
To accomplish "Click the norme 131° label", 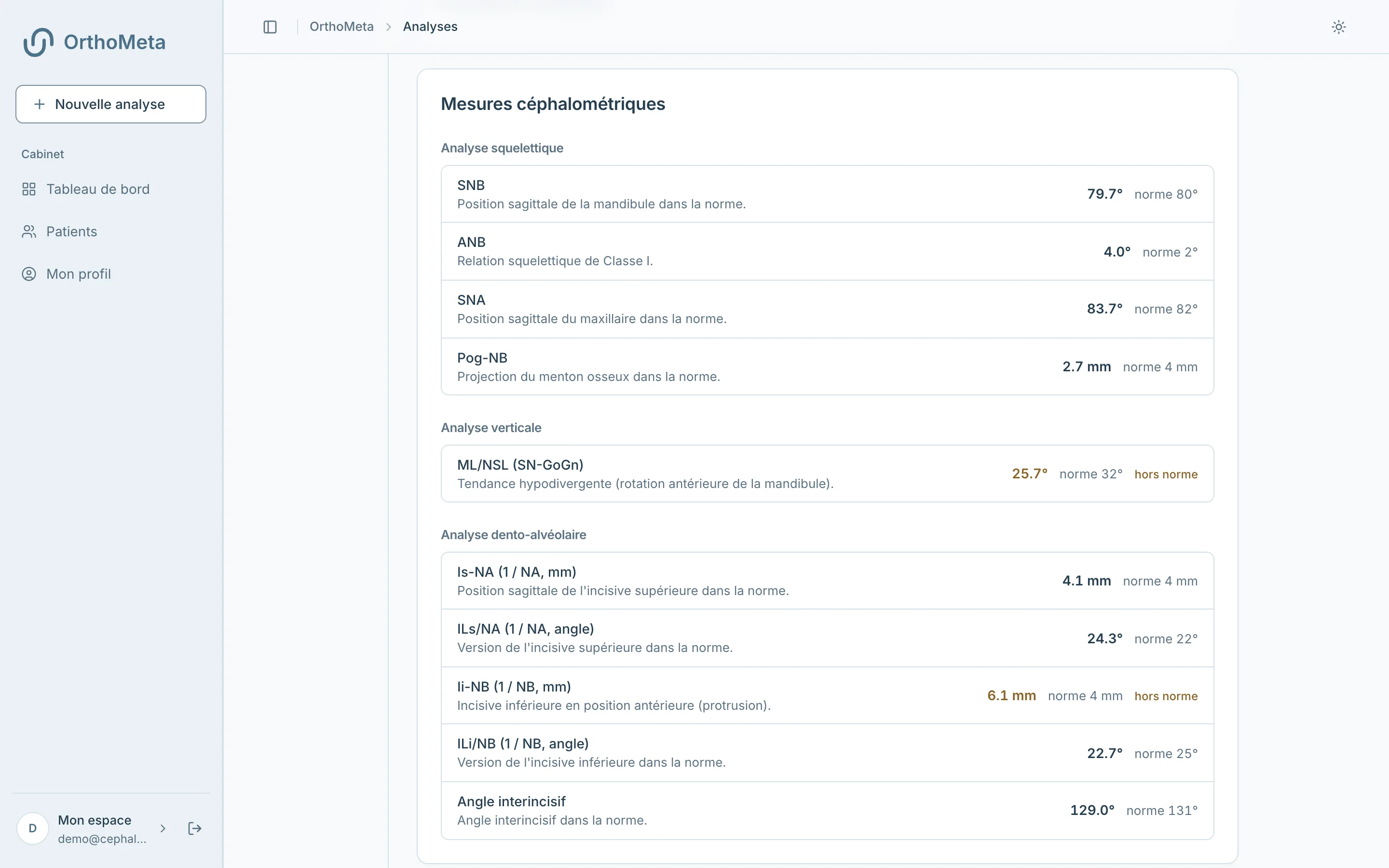I will pyautogui.click(x=1162, y=810).
